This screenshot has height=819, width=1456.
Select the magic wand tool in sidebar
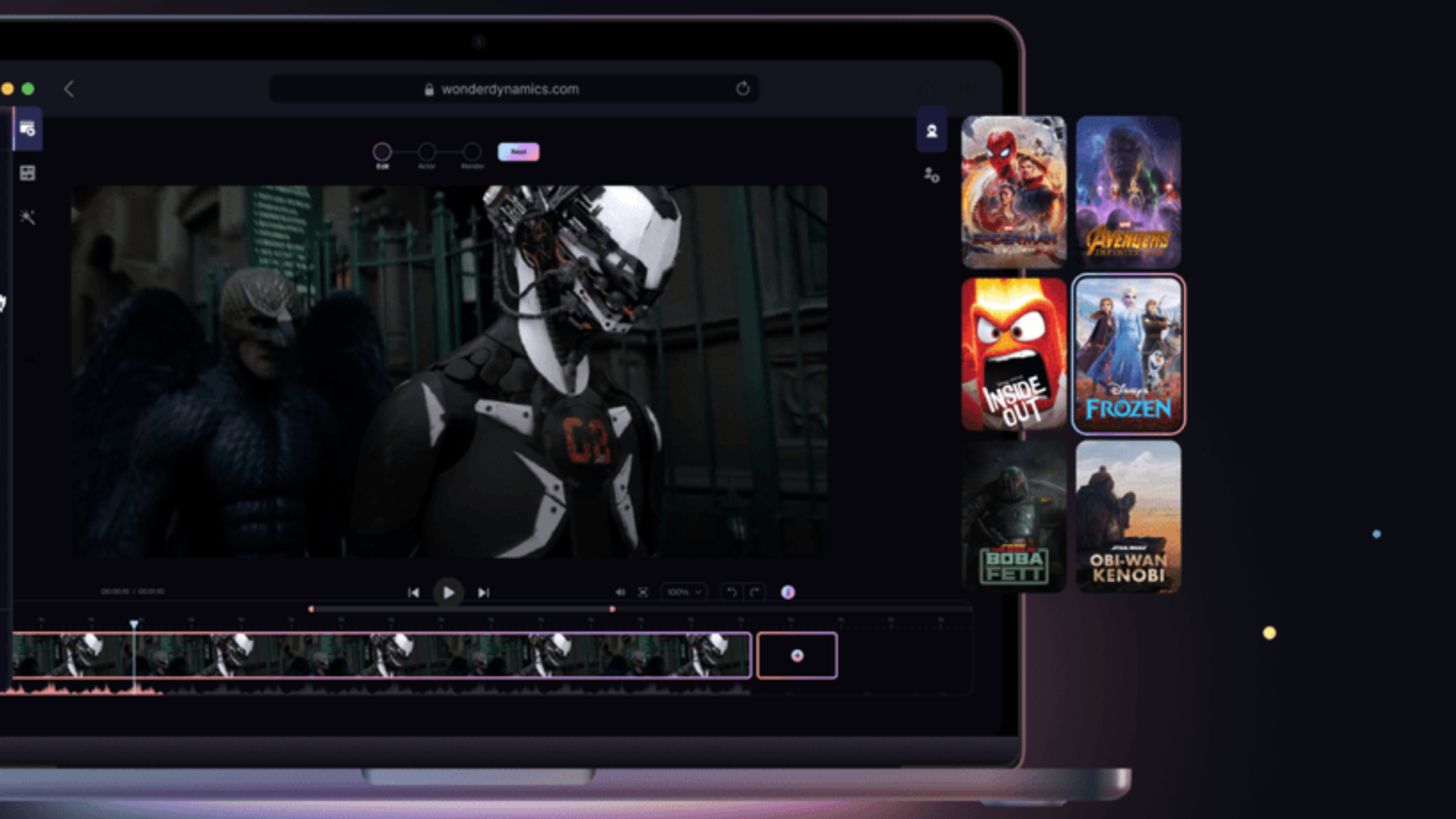pos(27,218)
